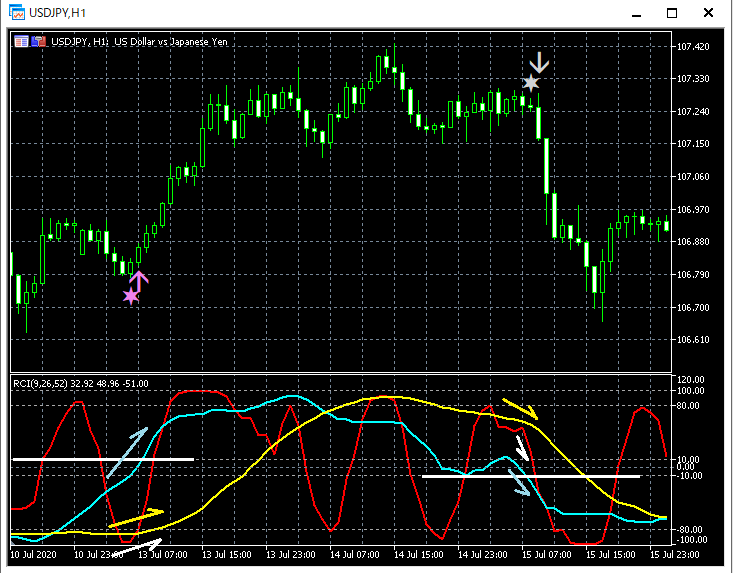Click the '13 Jul 15:00' time axis label
Image resolution: width=734 pixels, height=573 pixels.
point(227,555)
